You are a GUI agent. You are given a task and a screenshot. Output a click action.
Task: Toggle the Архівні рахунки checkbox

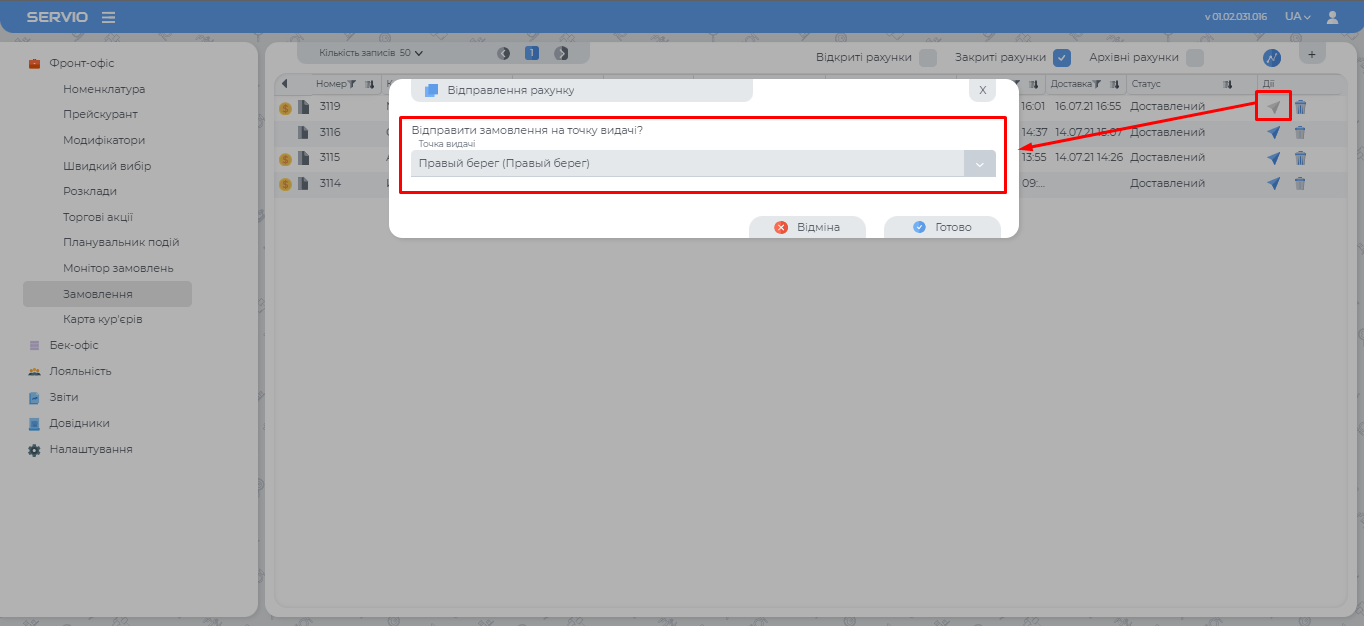[1195, 58]
